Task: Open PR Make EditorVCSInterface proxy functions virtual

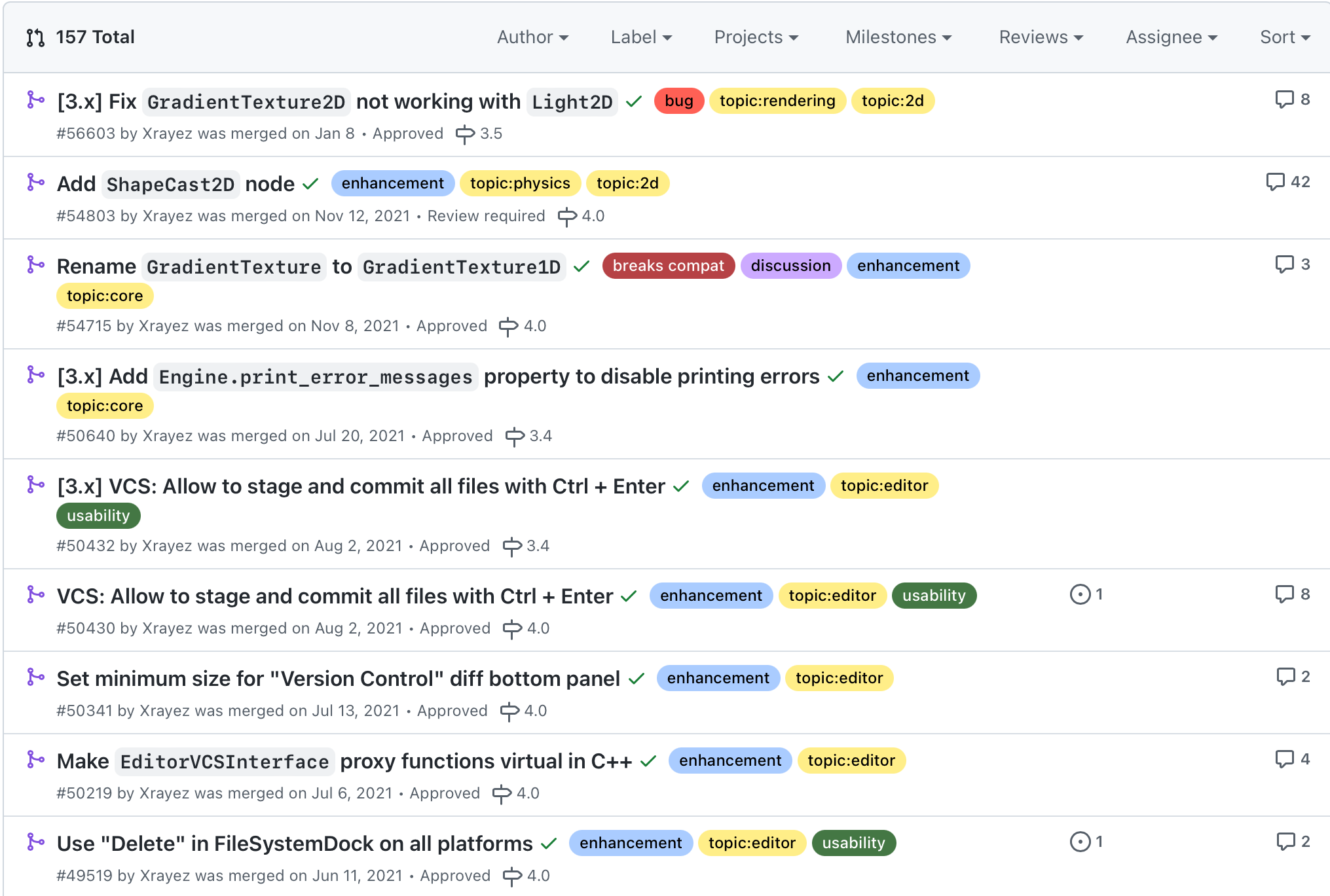Action: click(344, 761)
